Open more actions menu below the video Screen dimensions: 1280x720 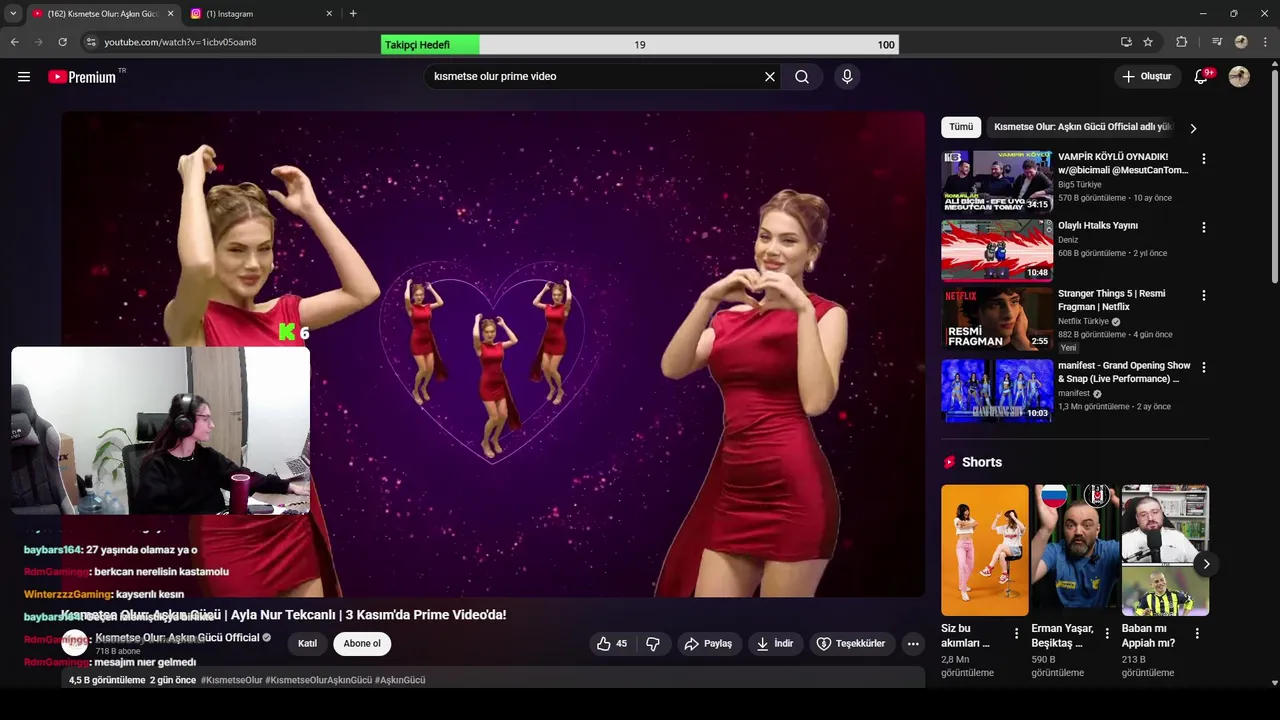point(913,643)
